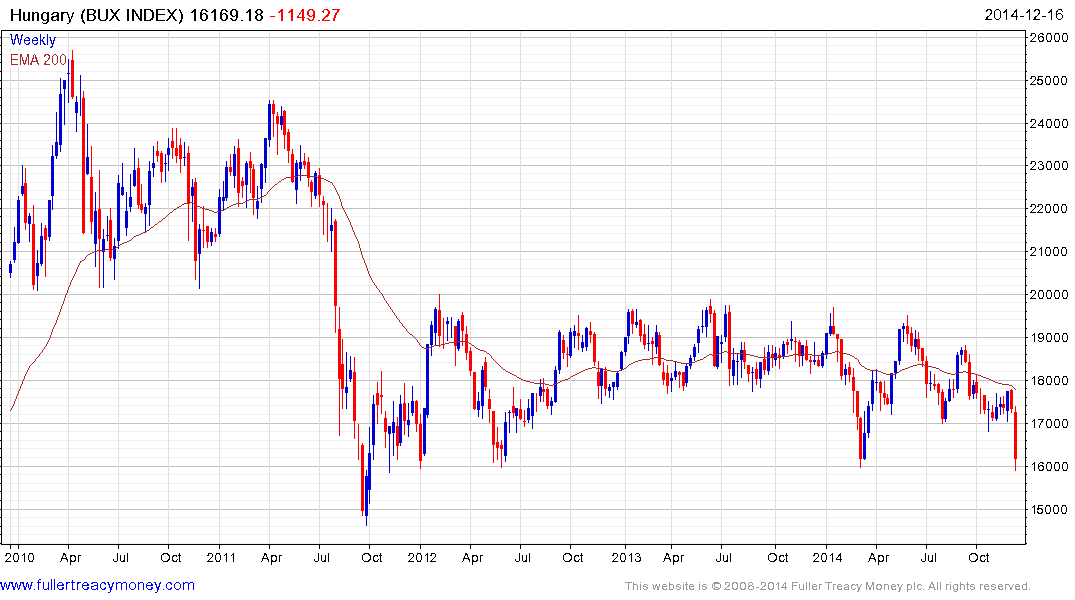Click the 2014 year axis label

[x=828, y=557]
